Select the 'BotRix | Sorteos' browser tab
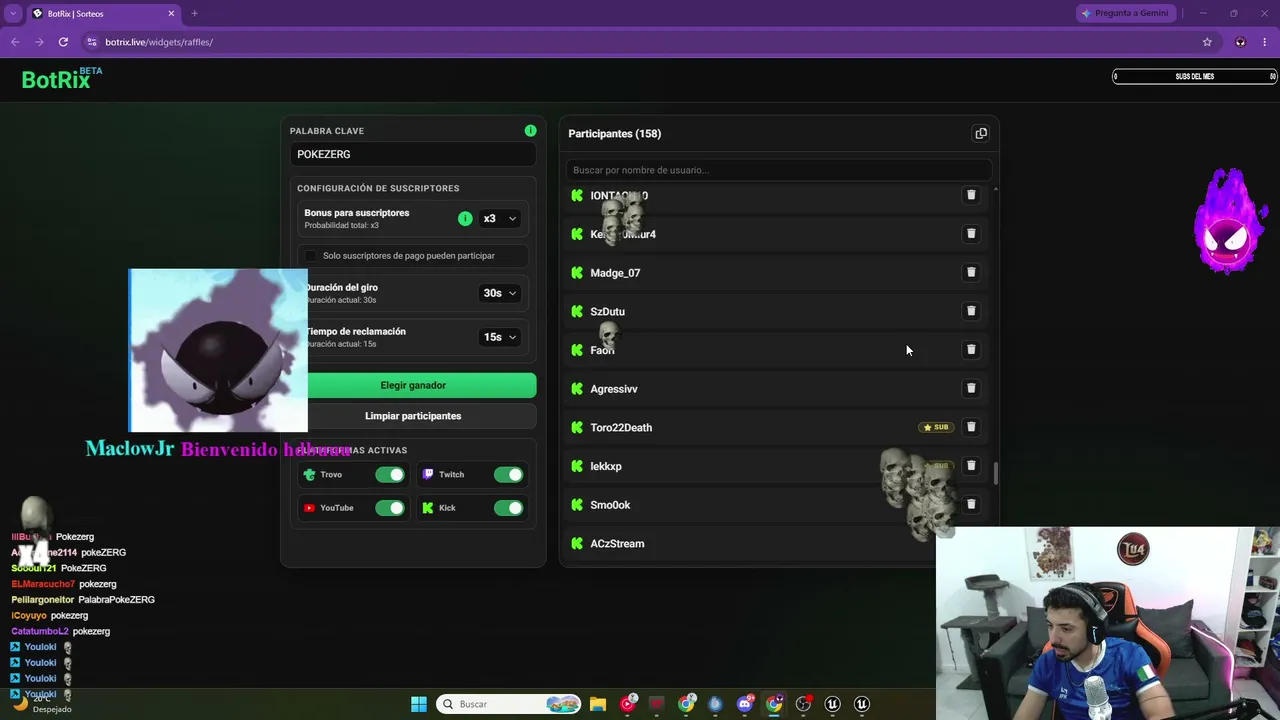The width and height of the screenshot is (1280, 720). pos(103,13)
